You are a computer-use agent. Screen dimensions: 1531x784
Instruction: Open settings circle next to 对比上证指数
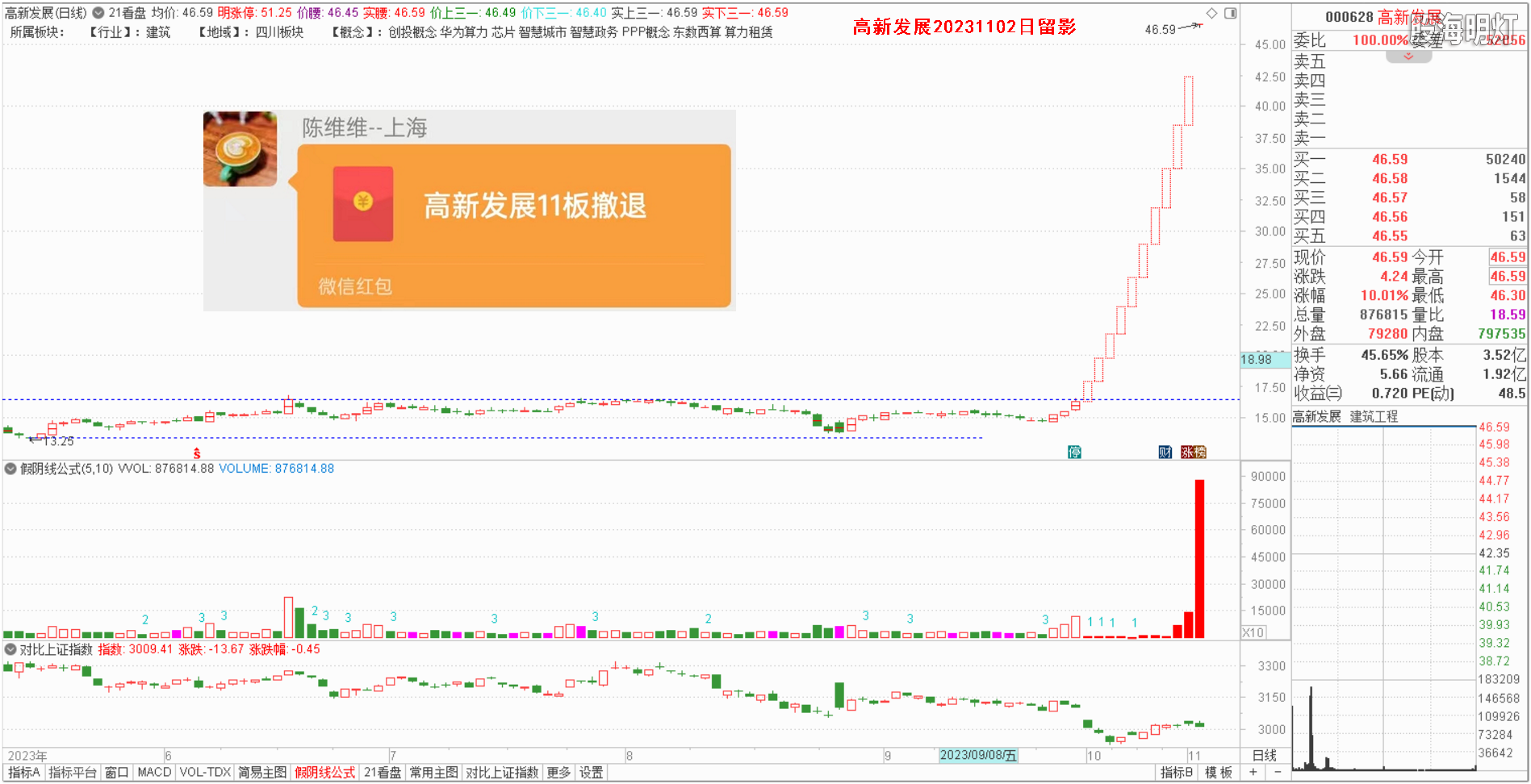coord(10,649)
